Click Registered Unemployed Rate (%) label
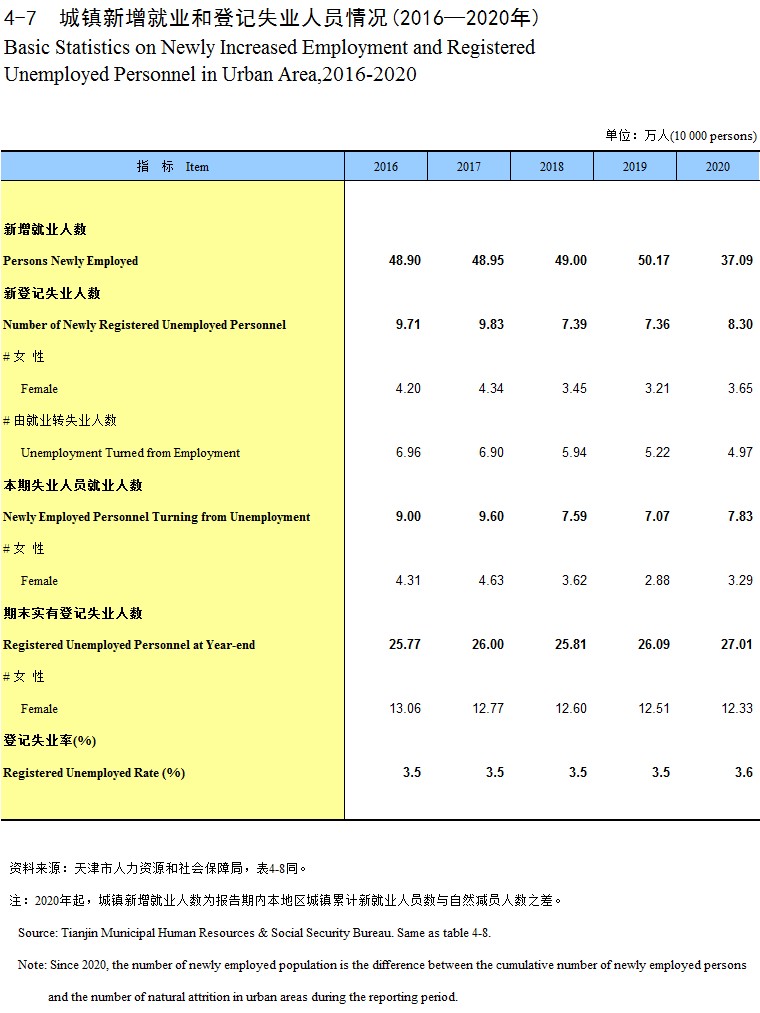760x1013 pixels. [x=94, y=773]
